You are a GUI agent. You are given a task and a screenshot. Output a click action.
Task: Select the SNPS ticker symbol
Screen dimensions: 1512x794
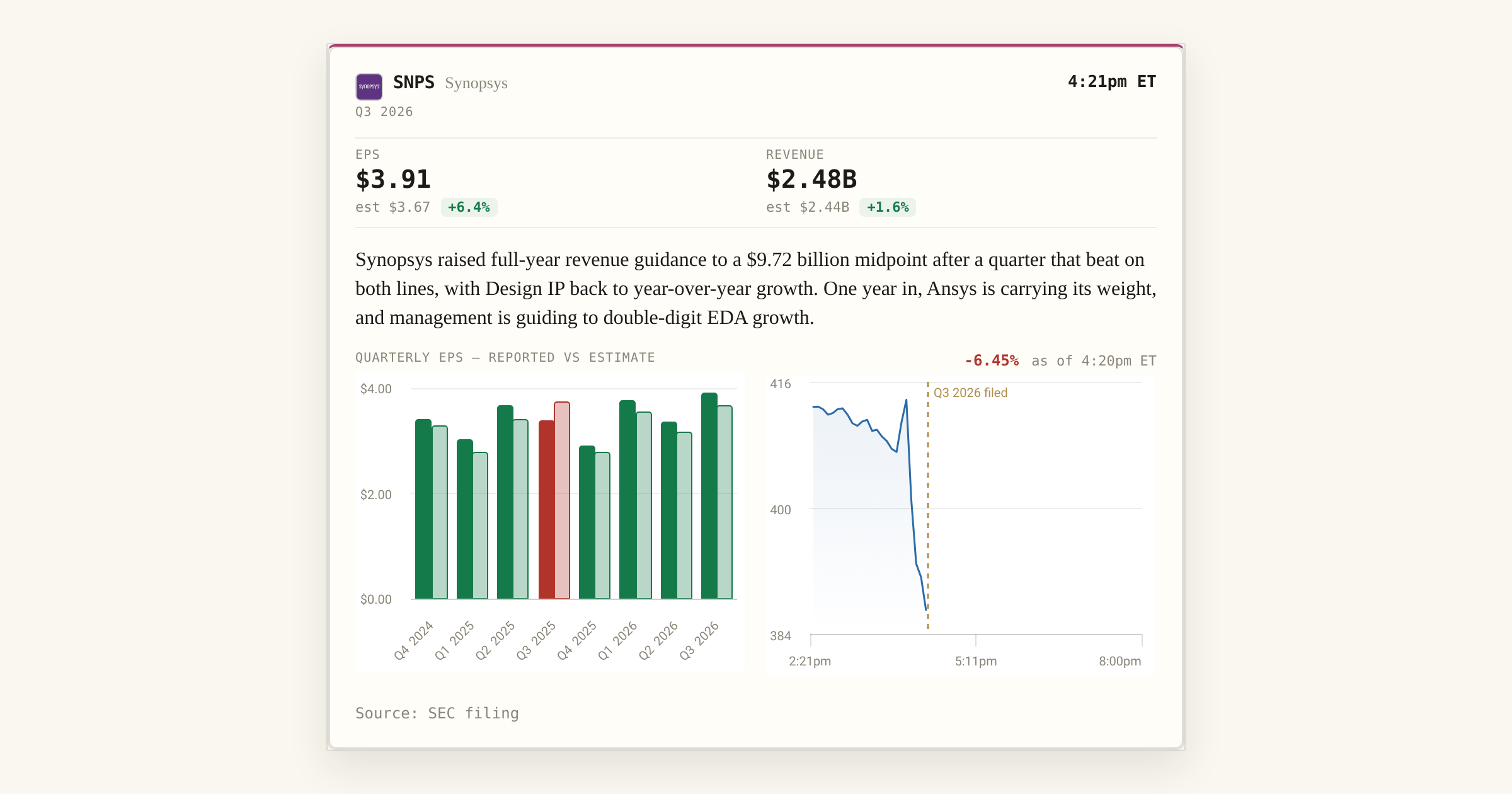pyautogui.click(x=414, y=83)
